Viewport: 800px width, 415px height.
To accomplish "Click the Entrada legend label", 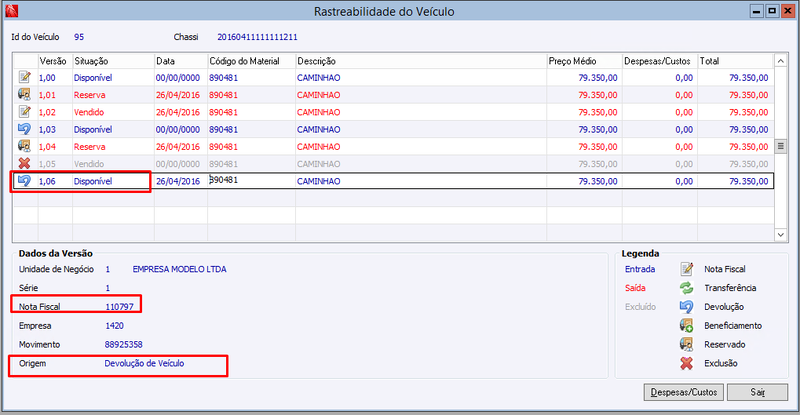I will point(640,269).
